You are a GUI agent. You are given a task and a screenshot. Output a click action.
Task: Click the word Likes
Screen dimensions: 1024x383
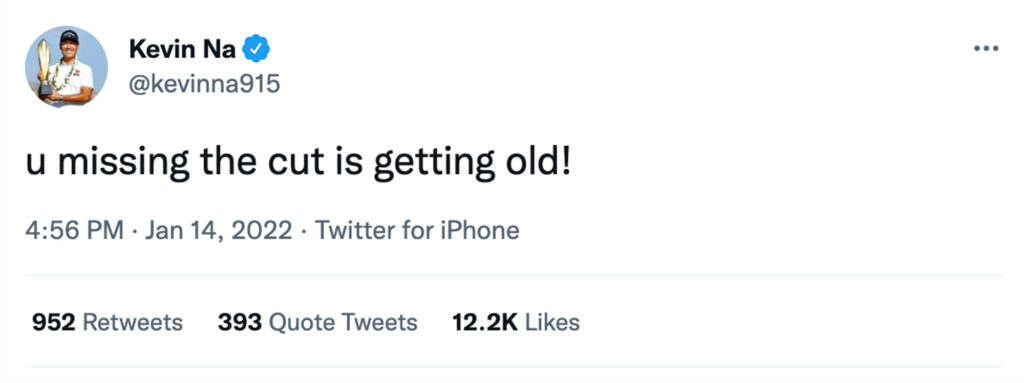pyautogui.click(x=552, y=322)
